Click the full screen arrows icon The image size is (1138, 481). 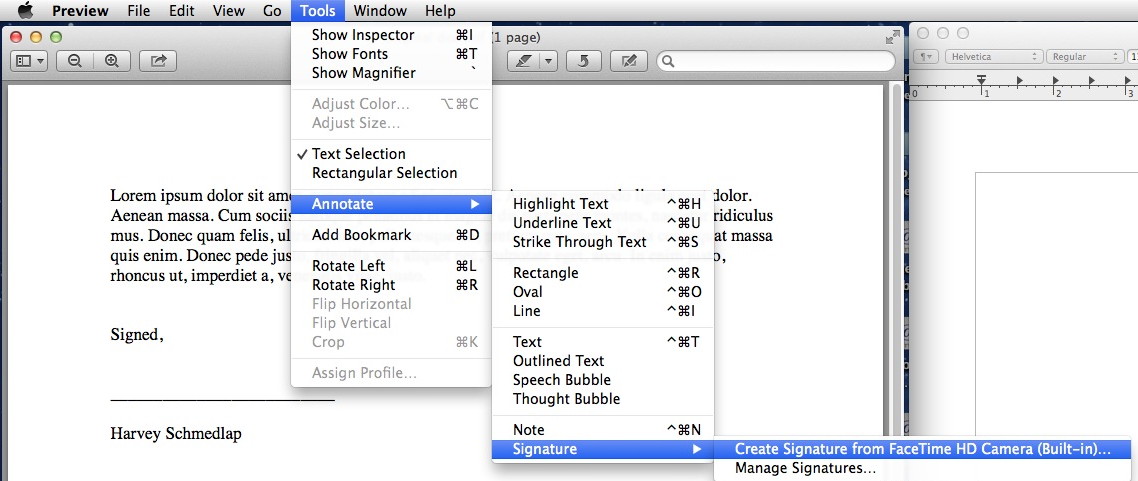[892, 38]
